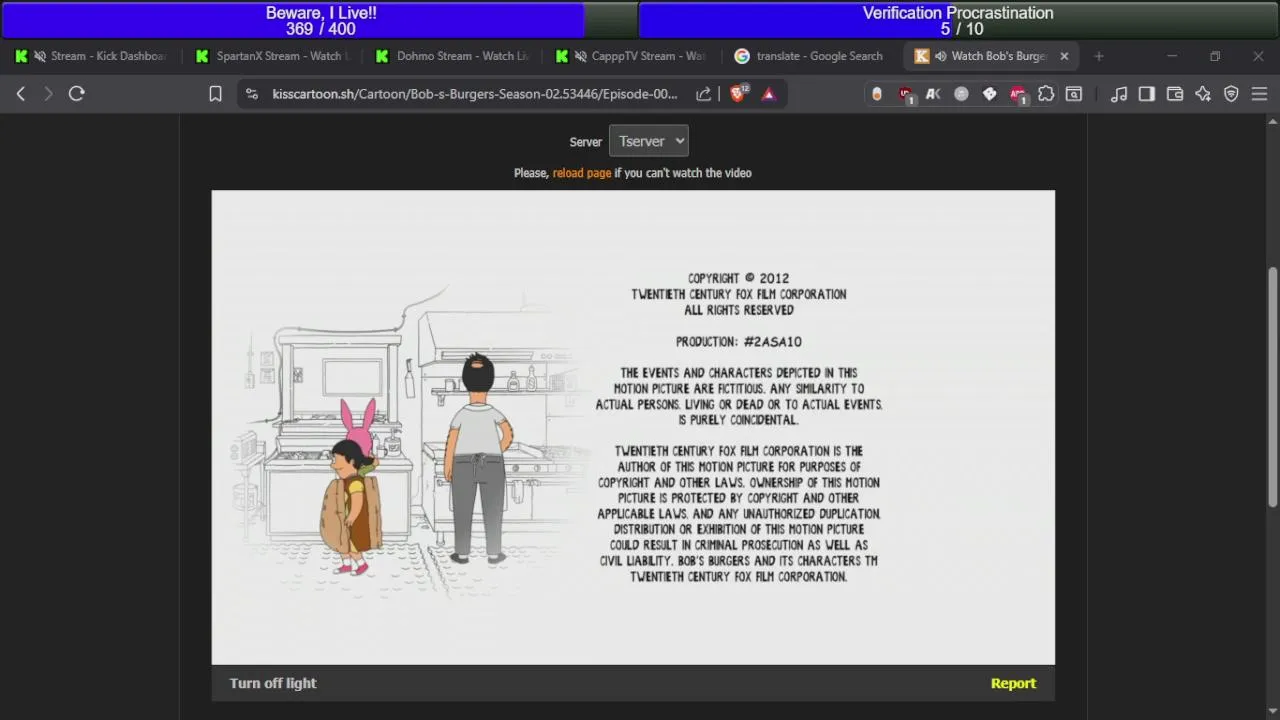
Task: Click the forward navigation arrow
Action: 48,93
